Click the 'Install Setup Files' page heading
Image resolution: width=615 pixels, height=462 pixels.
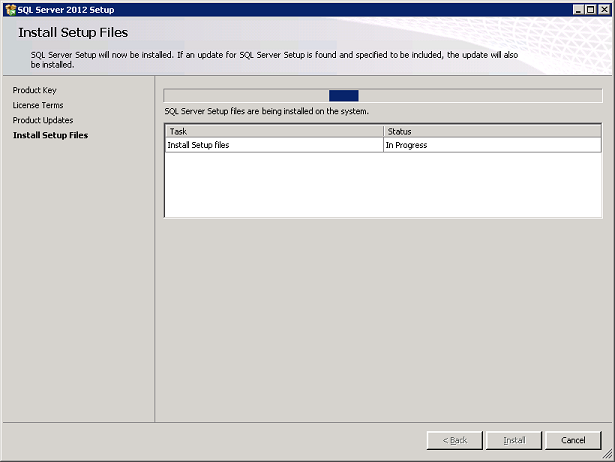click(x=73, y=33)
